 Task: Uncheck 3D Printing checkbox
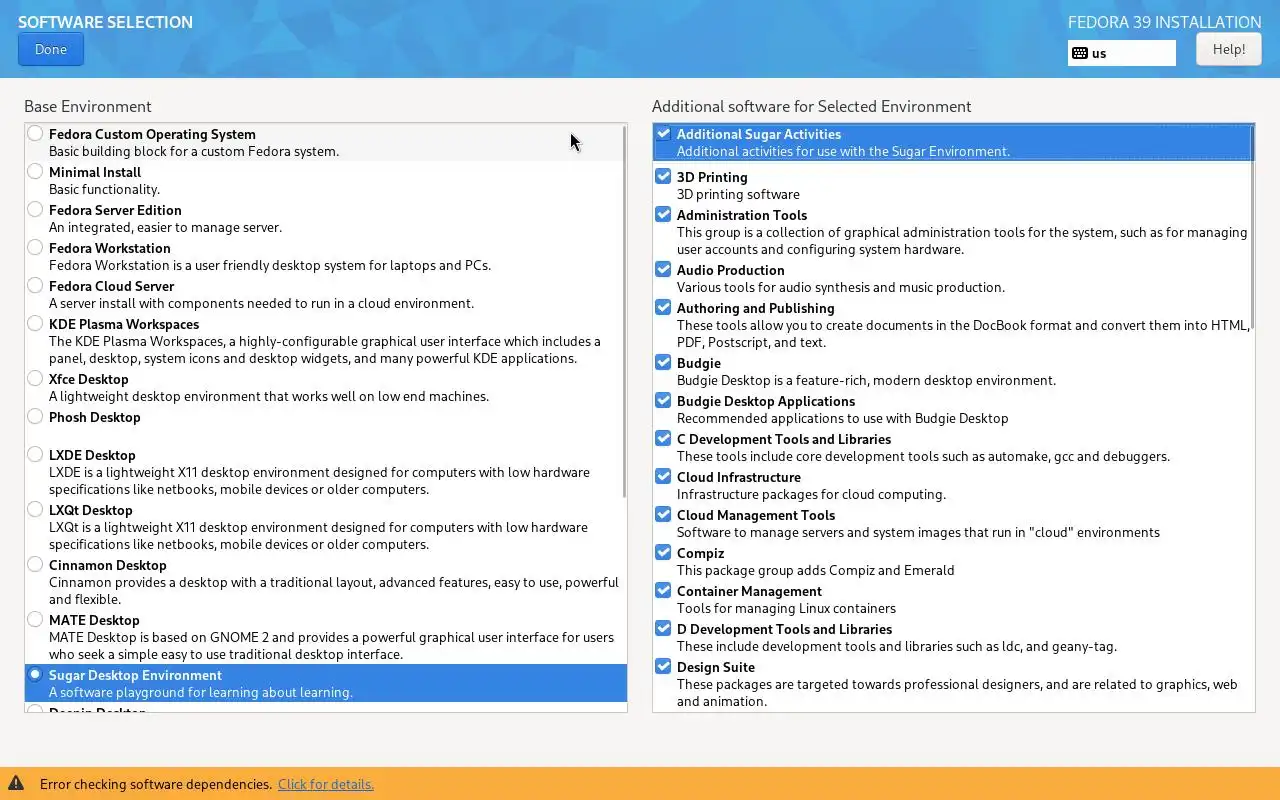(x=663, y=176)
